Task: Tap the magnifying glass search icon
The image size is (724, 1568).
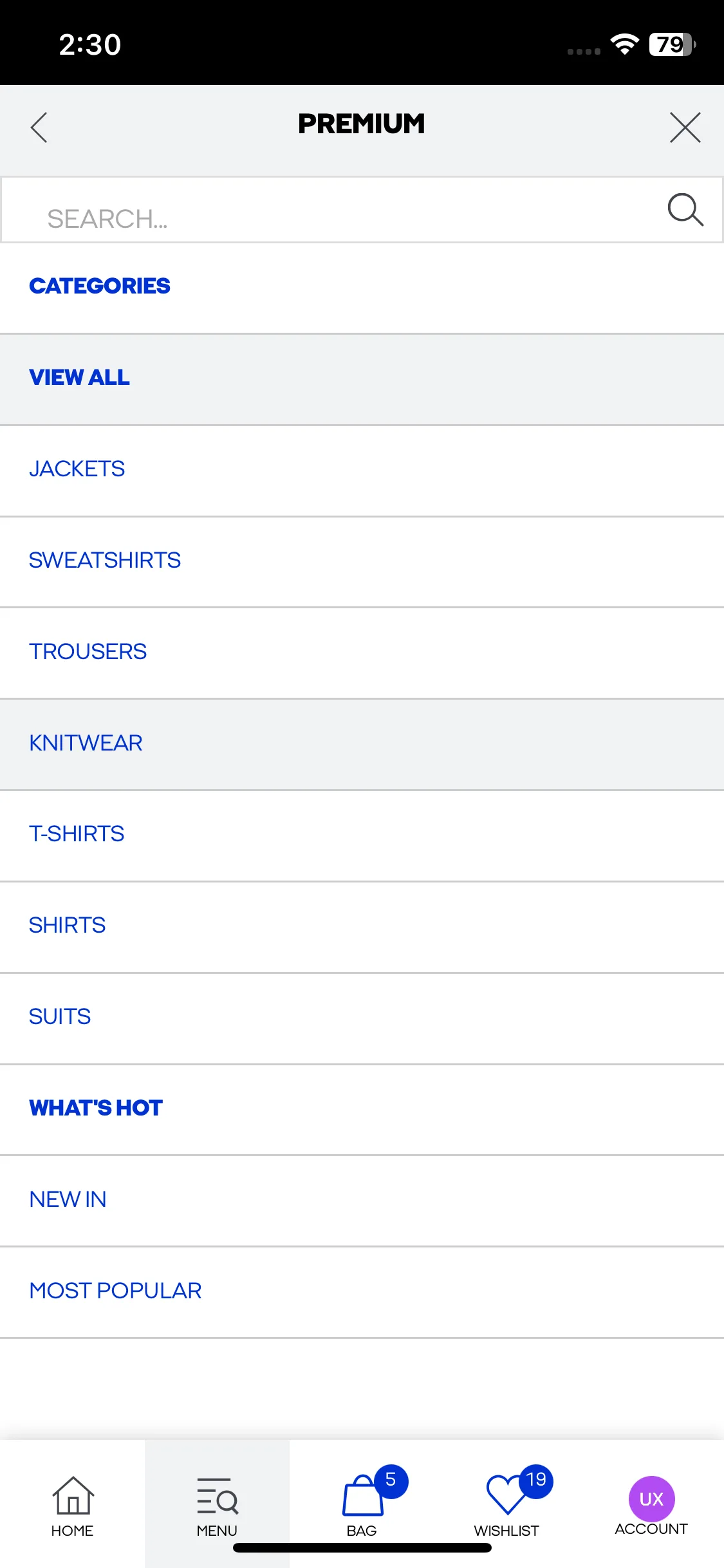Action: point(685,209)
